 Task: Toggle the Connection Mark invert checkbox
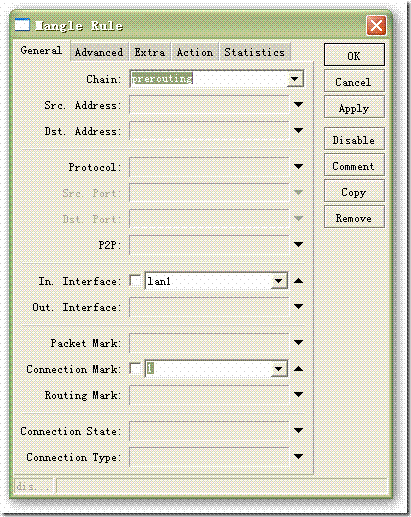135,368
